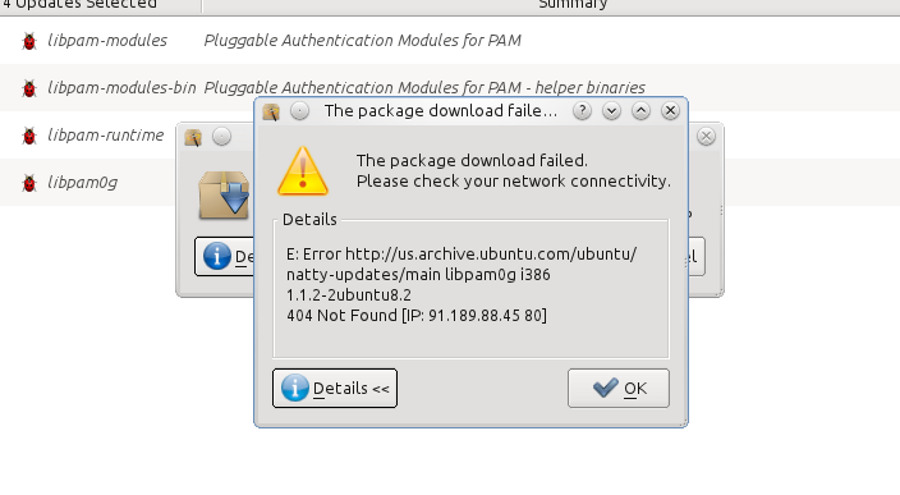Click the help question mark button
The image size is (900, 495).
tap(582, 111)
